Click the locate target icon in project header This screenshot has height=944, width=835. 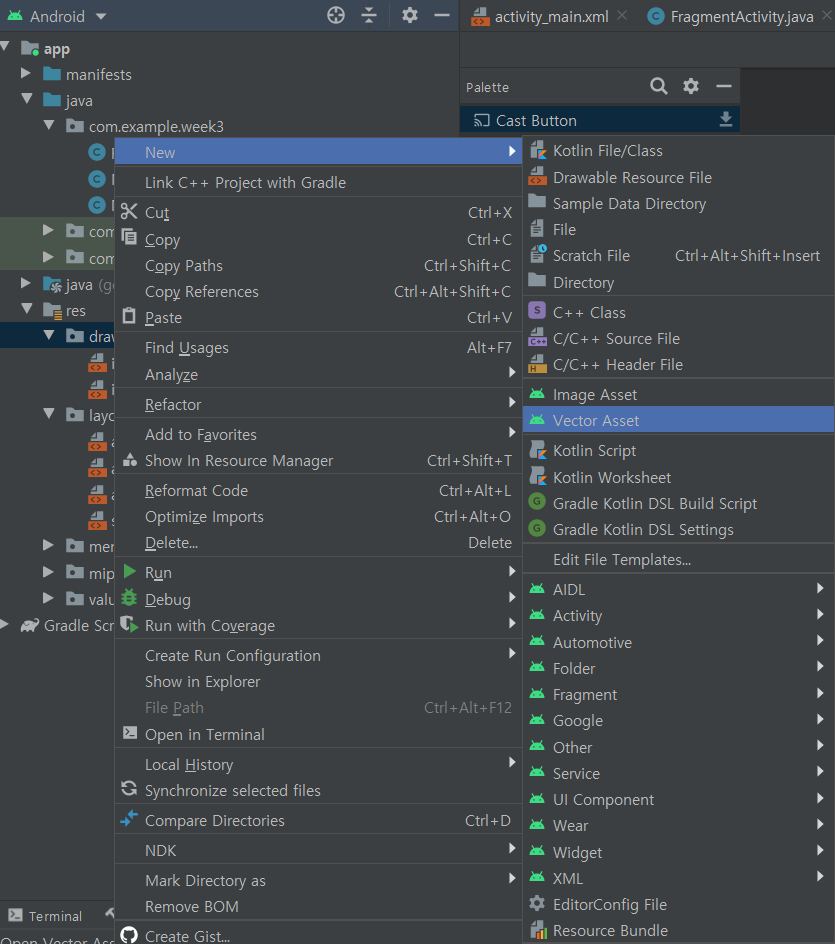click(x=336, y=15)
